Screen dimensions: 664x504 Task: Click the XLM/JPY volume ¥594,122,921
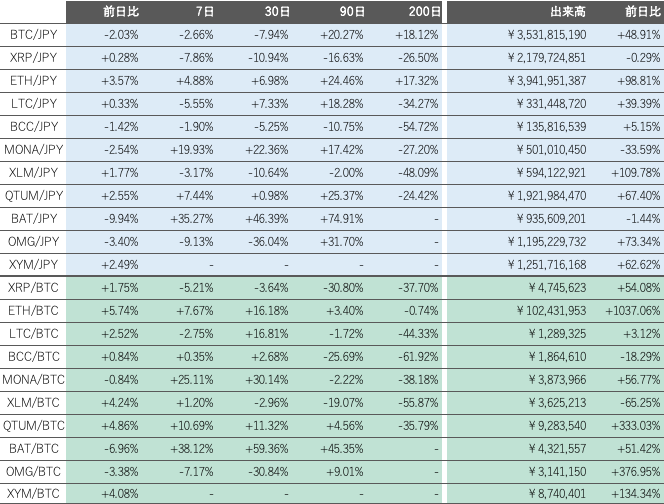pyautogui.click(x=551, y=173)
